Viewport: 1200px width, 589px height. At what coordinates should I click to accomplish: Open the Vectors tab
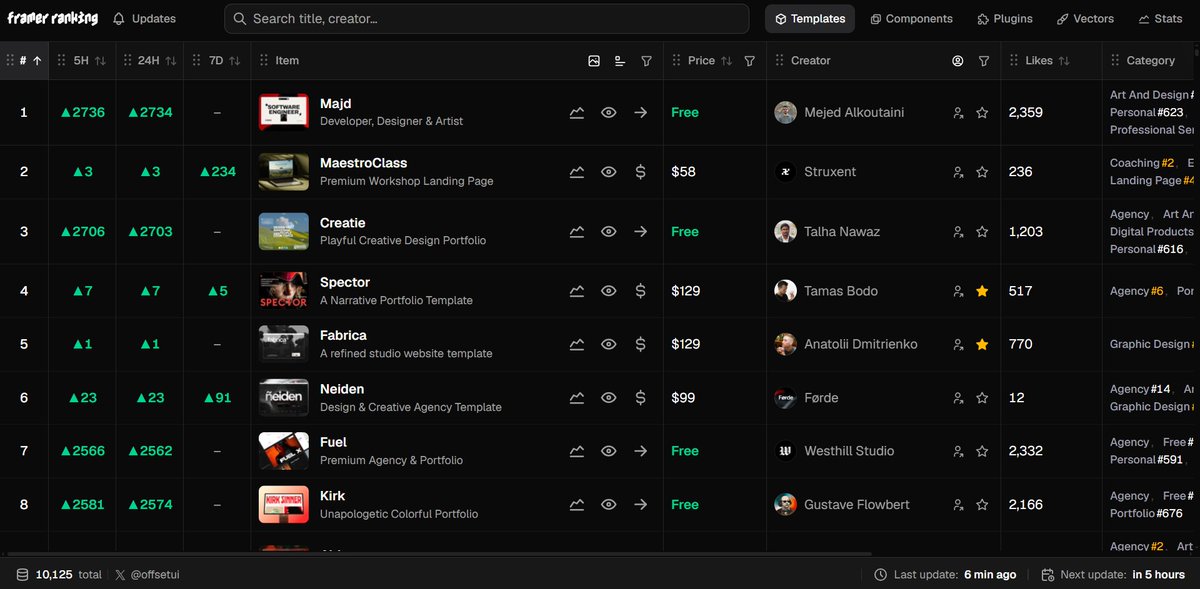pyautogui.click(x=1086, y=19)
